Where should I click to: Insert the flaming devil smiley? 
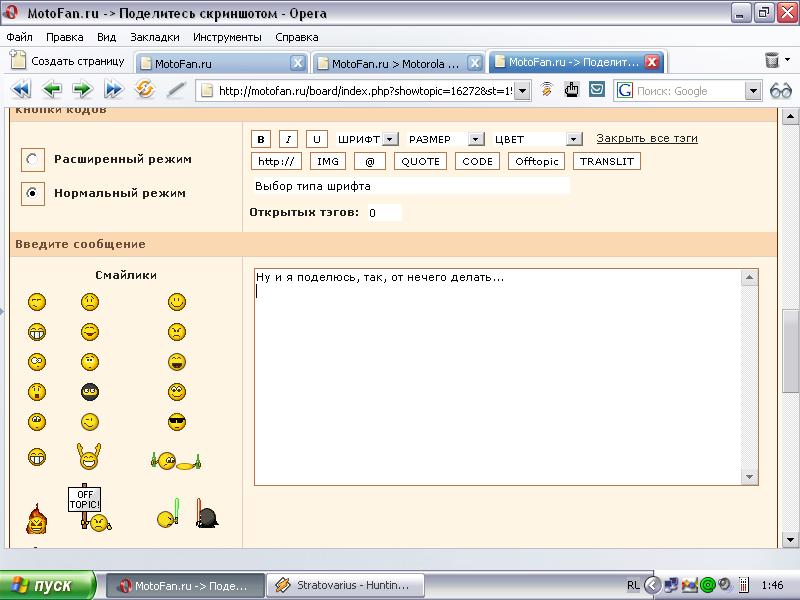[x=36, y=519]
